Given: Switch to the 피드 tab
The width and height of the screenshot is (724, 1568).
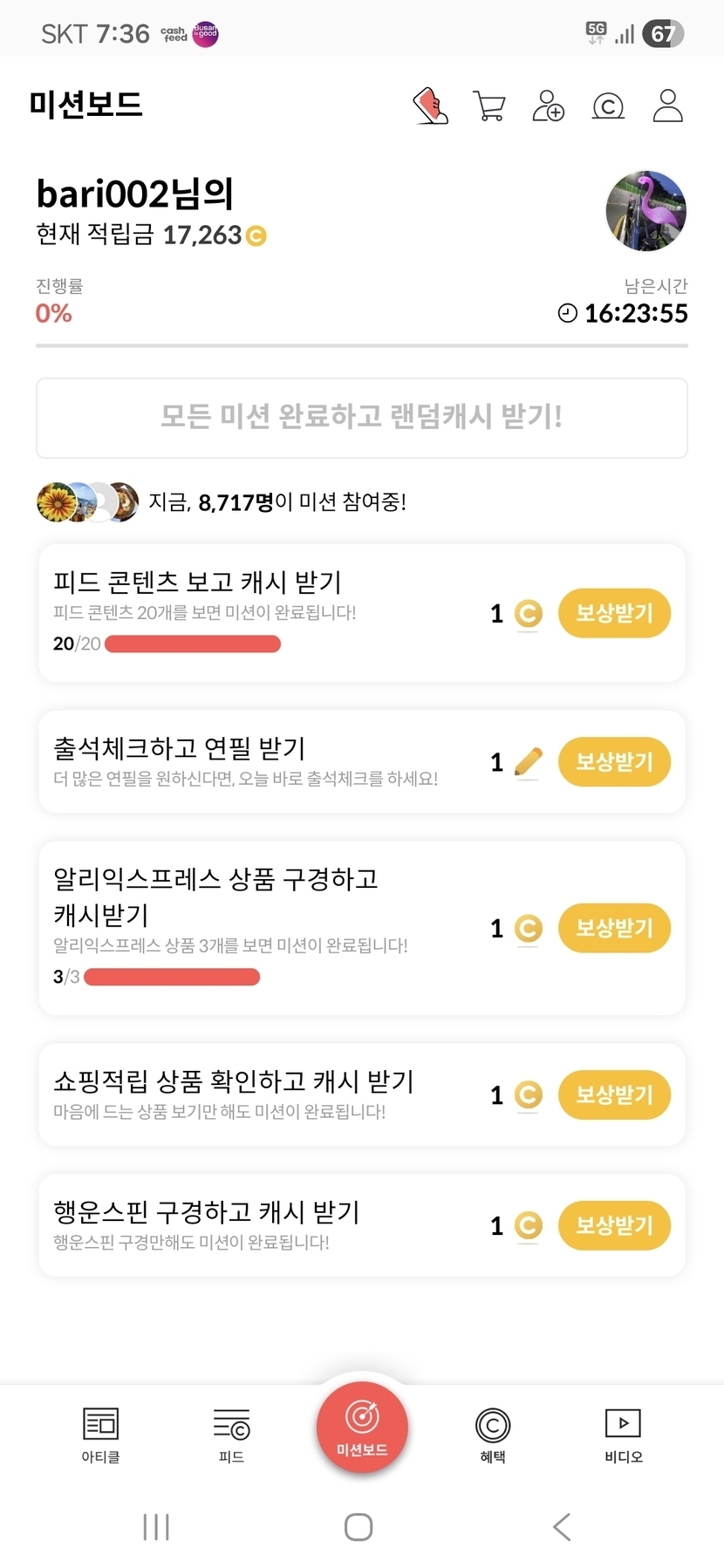Looking at the screenshot, I should (231, 1435).
